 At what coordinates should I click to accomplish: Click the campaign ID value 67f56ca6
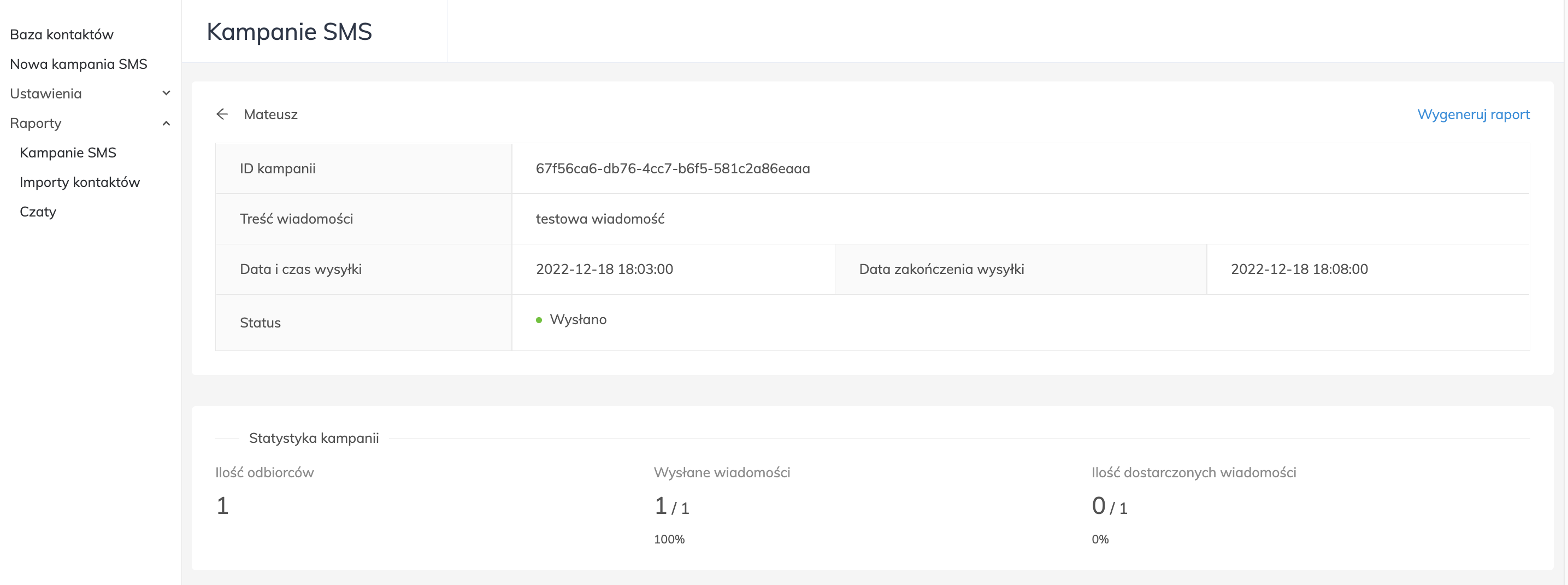pos(673,169)
